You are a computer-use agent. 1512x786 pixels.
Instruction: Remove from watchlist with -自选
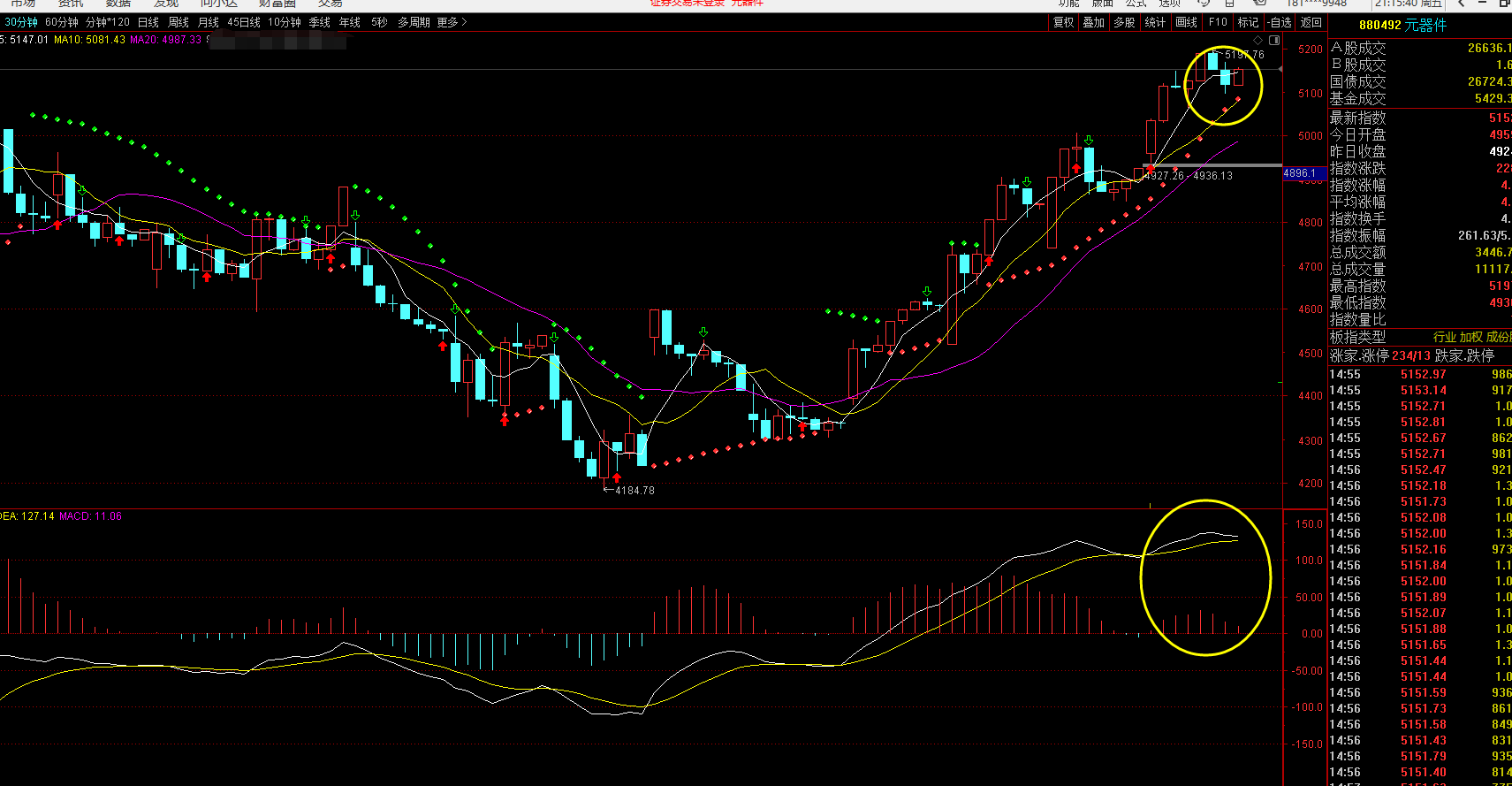(1280, 22)
